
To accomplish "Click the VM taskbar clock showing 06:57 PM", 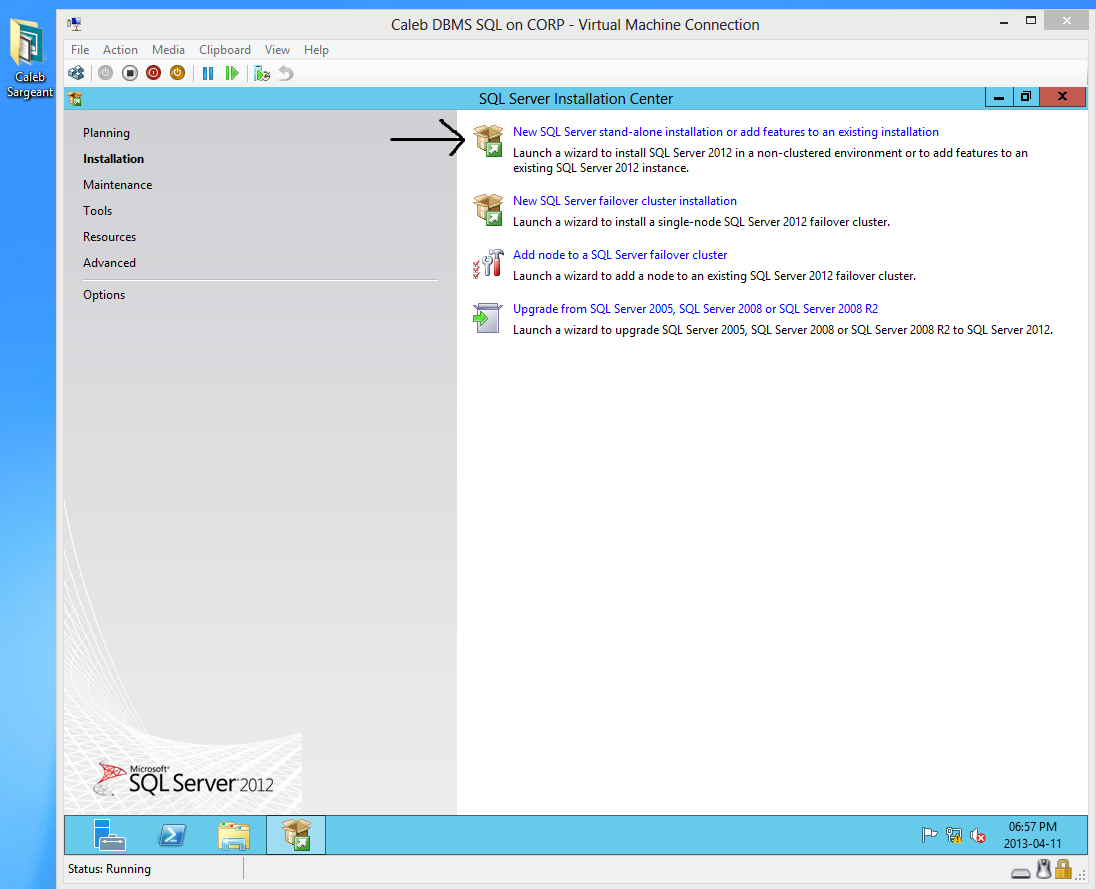I will (1032, 835).
